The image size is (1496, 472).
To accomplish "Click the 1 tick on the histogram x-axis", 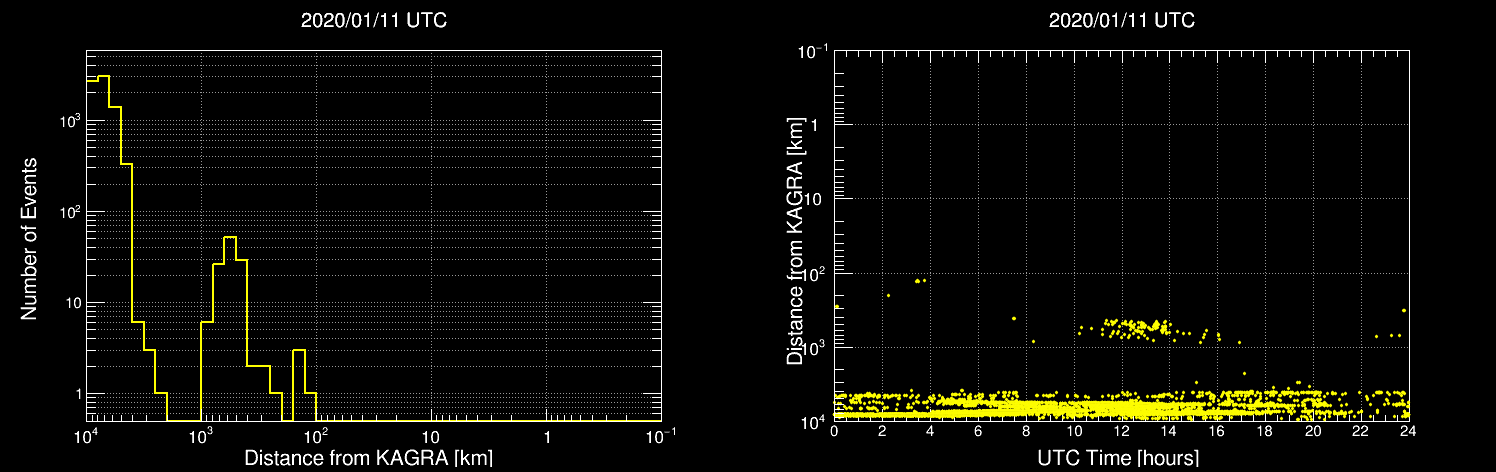I will pos(546,438).
